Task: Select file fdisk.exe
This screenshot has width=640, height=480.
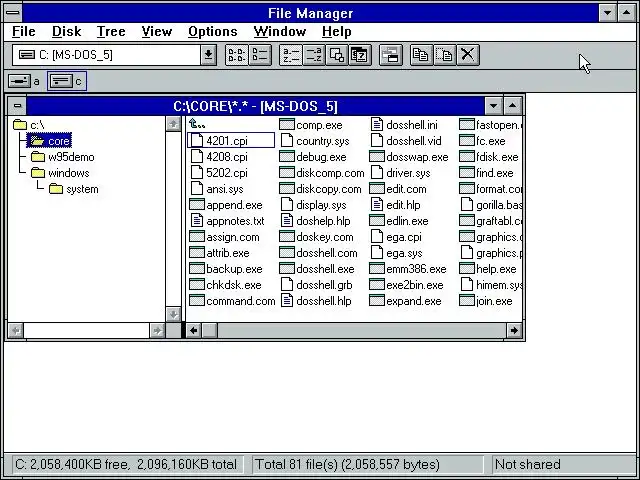Action: point(489,157)
